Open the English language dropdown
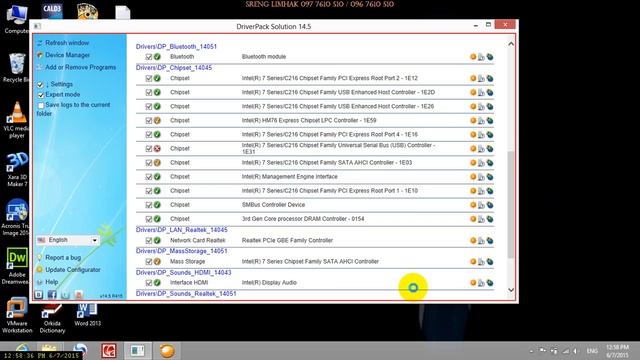Screen dimensions: 640x360 coord(68,240)
